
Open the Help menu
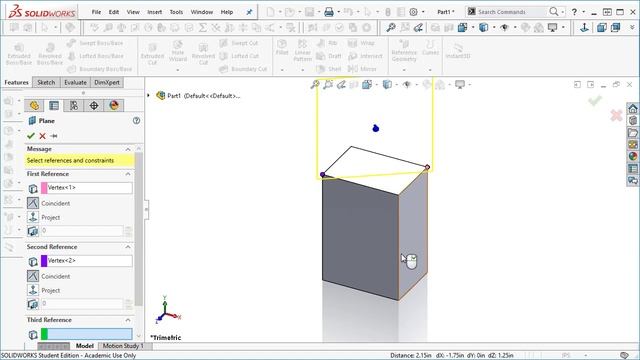(x=227, y=12)
